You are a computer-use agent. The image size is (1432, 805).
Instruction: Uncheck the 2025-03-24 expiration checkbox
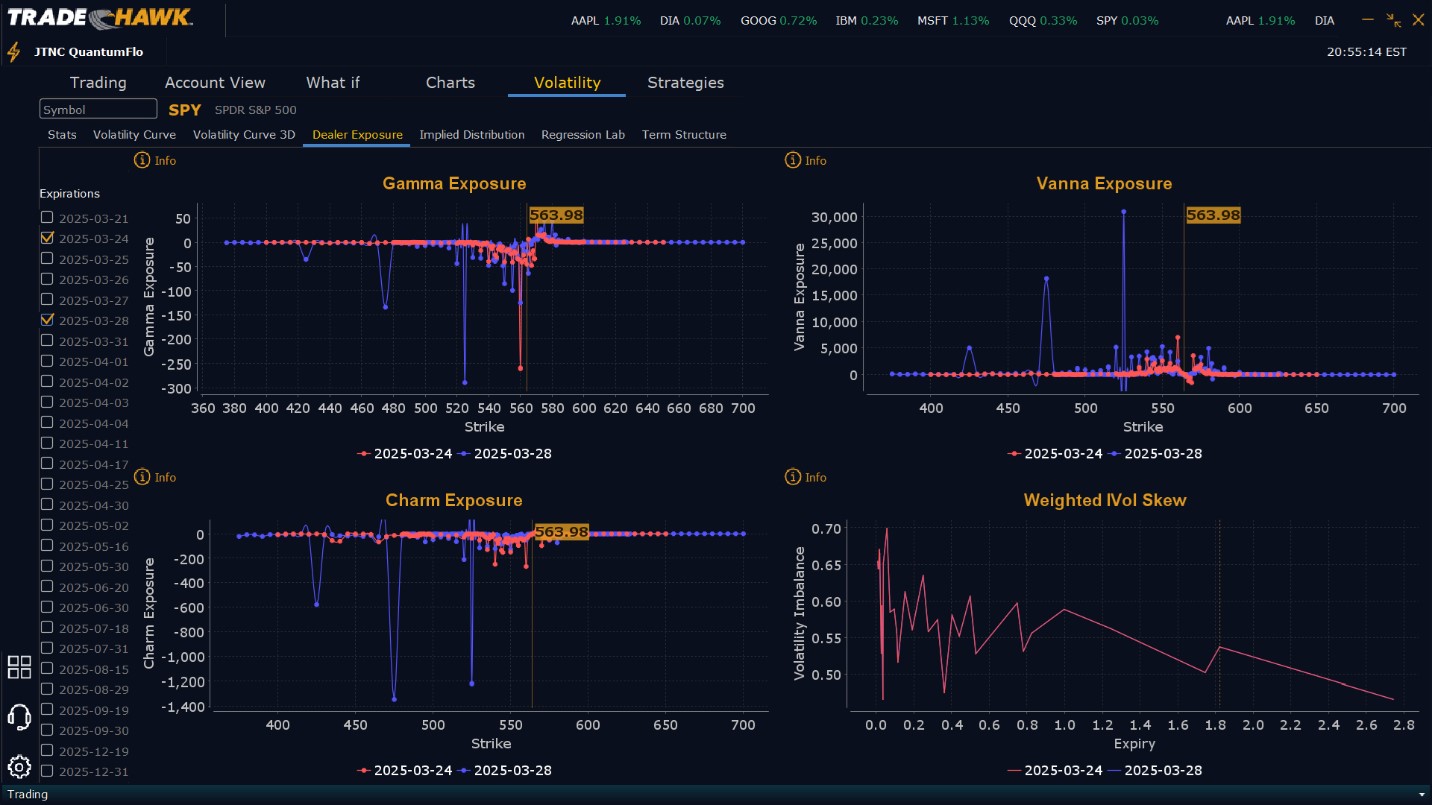(47, 238)
